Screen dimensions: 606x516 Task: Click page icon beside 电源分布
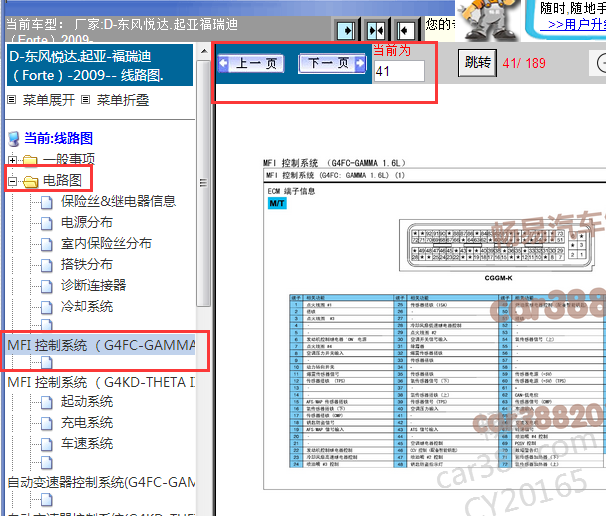47,223
